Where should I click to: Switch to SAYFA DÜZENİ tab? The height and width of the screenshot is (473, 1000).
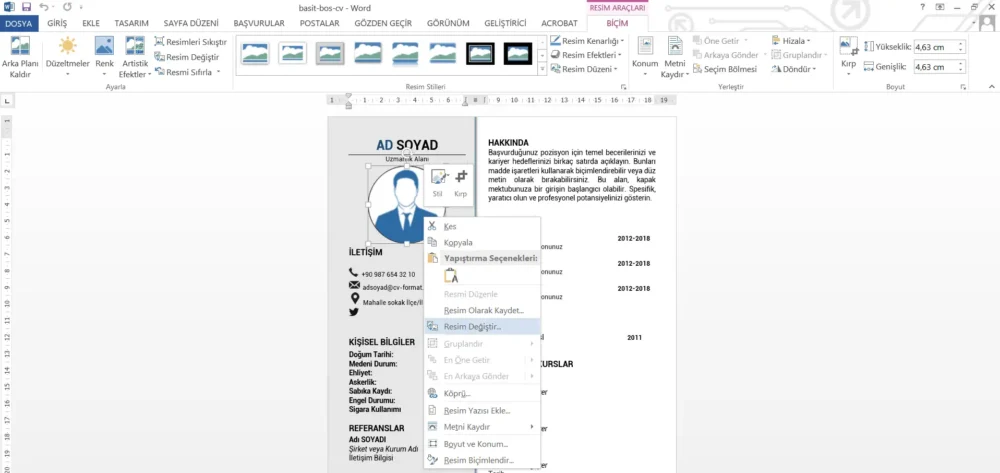coord(191,24)
